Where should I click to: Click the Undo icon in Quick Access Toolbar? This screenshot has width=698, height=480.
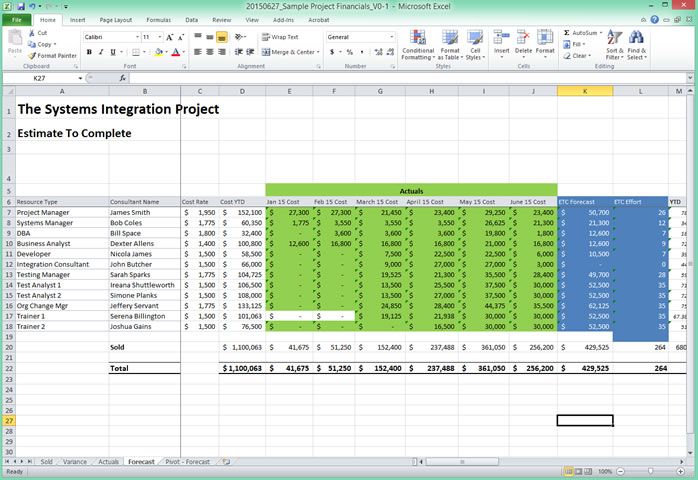pos(32,6)
